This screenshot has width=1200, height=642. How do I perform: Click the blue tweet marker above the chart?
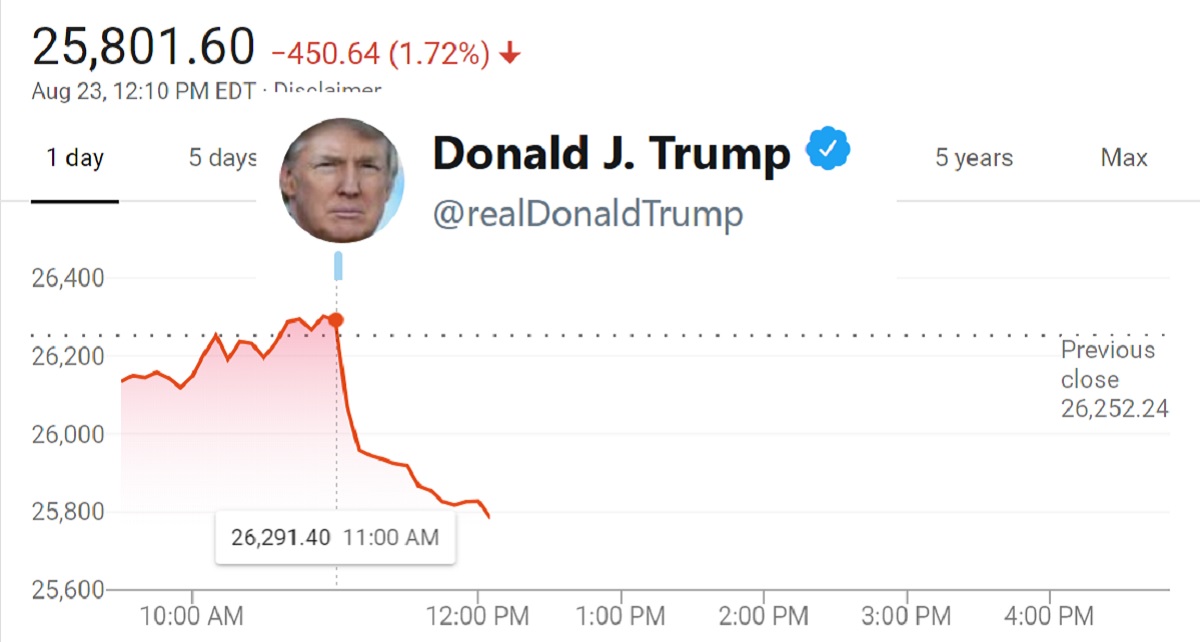337,264
